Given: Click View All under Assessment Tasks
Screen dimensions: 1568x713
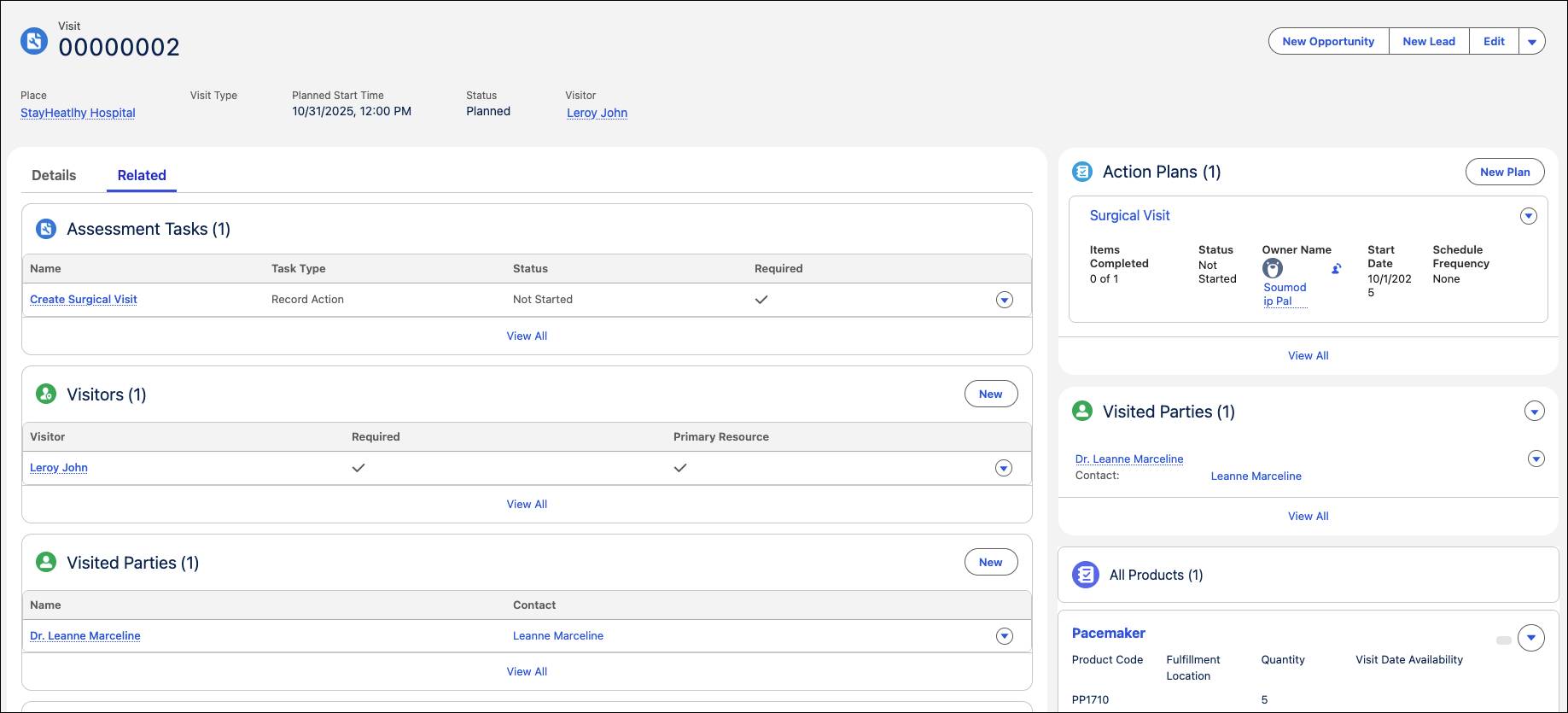Looking at the screenshot, I should (x=527, y=336).
